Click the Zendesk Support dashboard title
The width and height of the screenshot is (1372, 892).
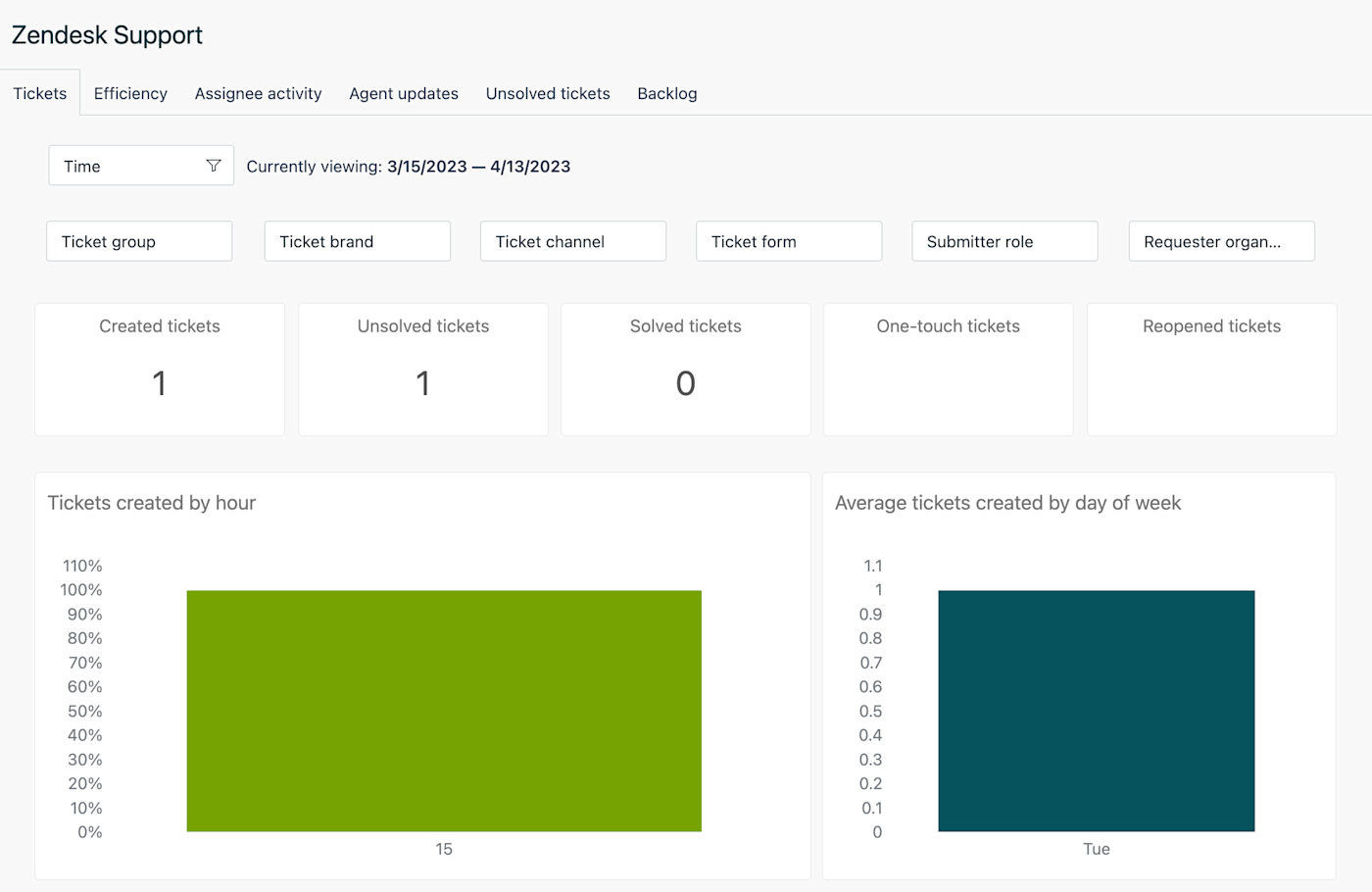(107, 35)
